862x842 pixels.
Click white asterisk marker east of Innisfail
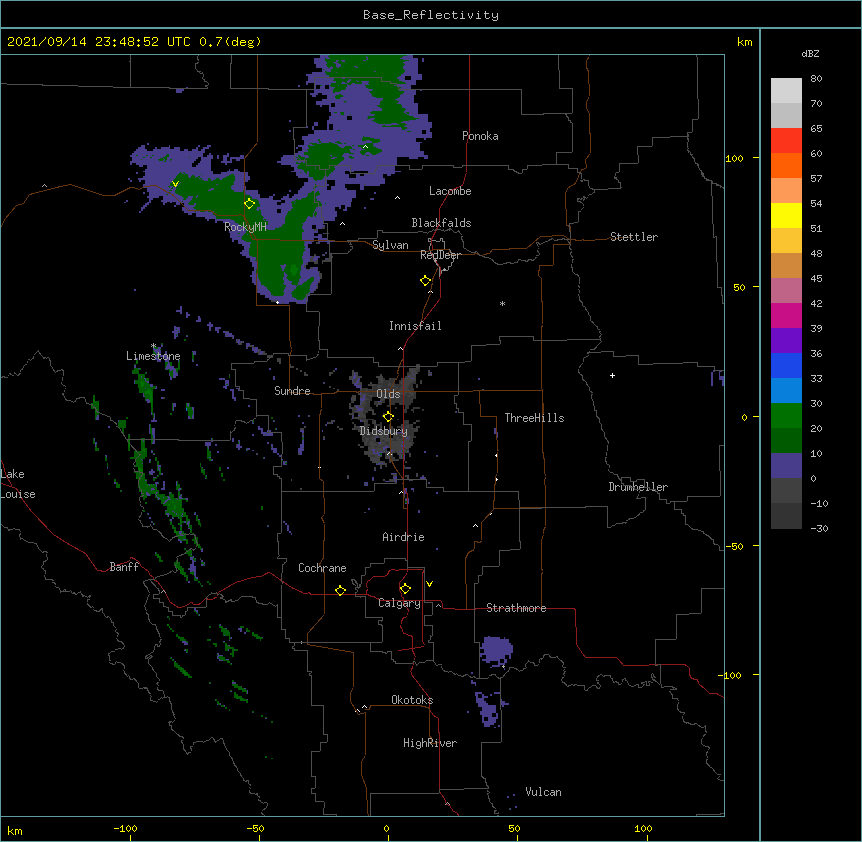point(502,303)
